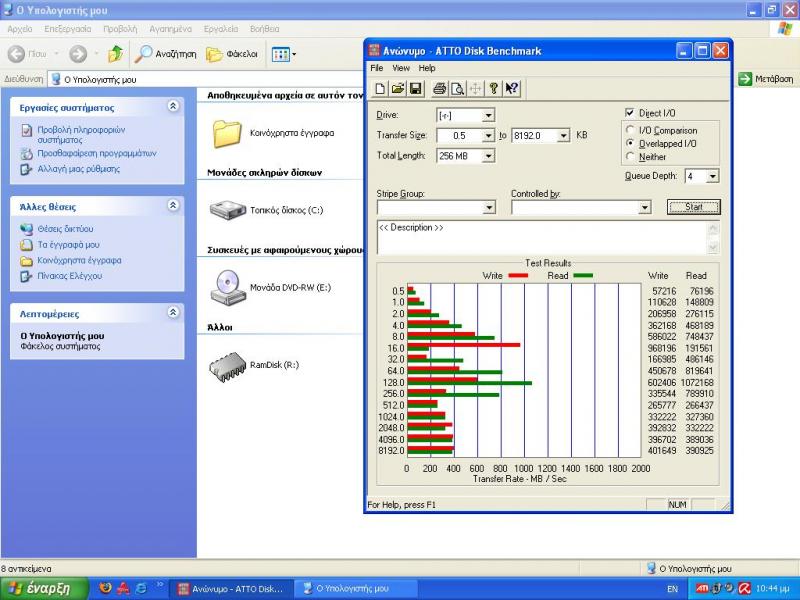Click the Αναζήτηση search button in Explorer

(x=165, y=54)
